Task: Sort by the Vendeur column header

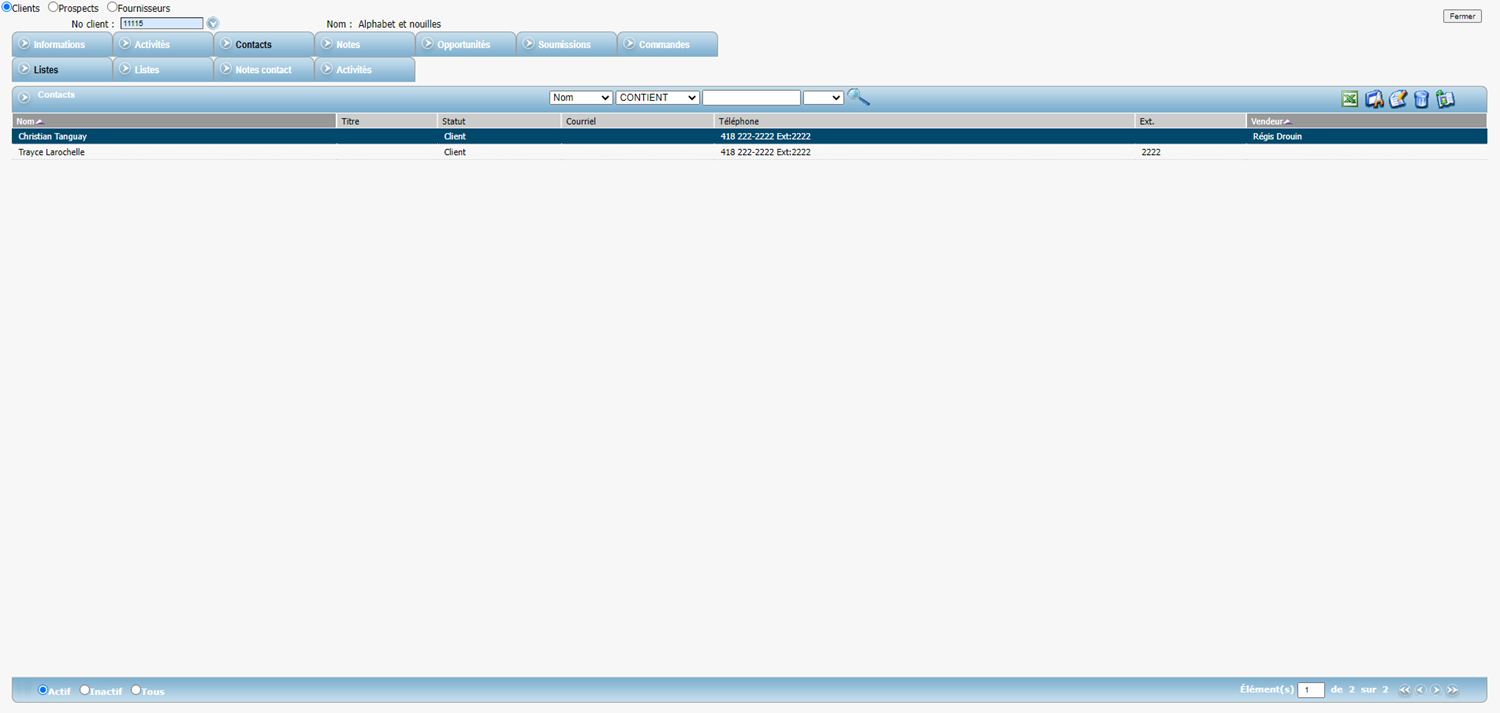Action: coord(1367,121)
